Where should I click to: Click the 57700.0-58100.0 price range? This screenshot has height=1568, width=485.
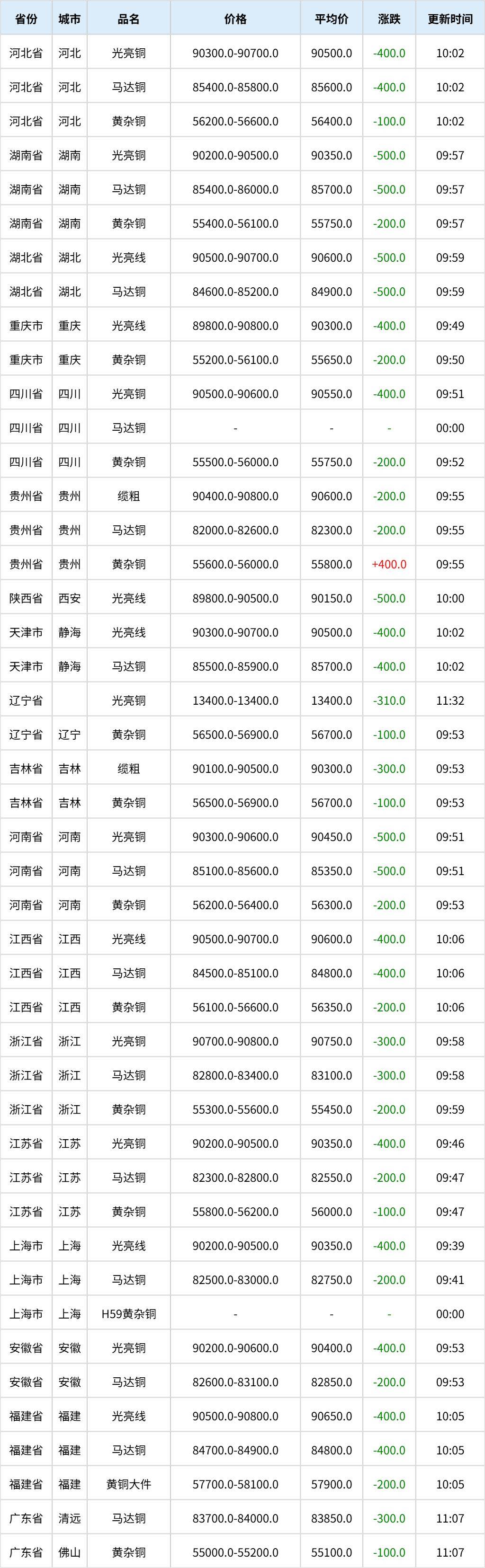pos(235,1485)
